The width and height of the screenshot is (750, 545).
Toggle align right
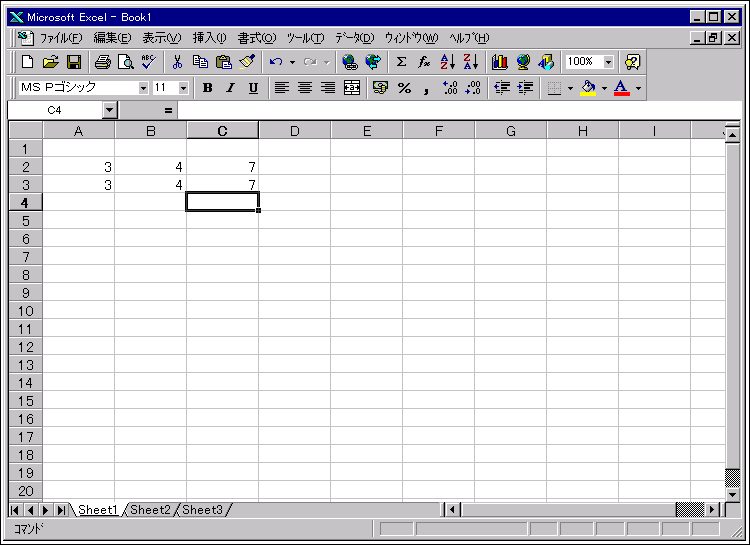tap(328, 88)
